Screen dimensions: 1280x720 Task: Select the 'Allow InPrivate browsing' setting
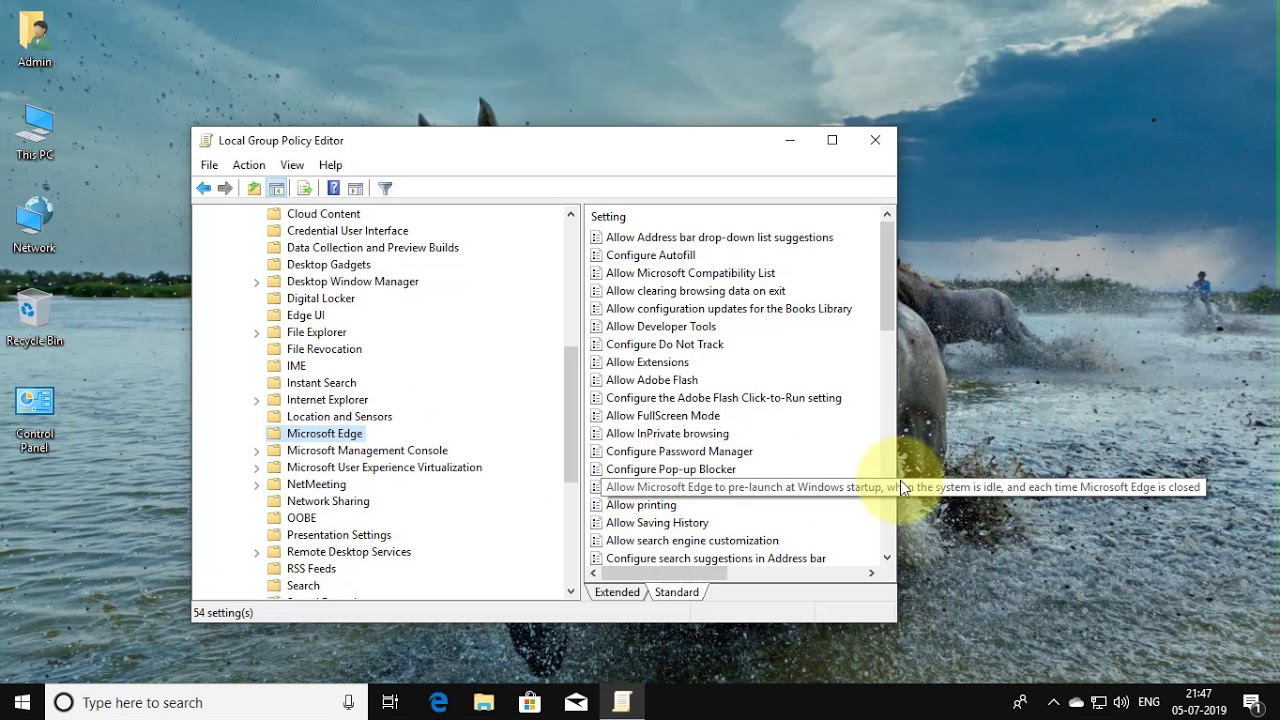point(667,434)
